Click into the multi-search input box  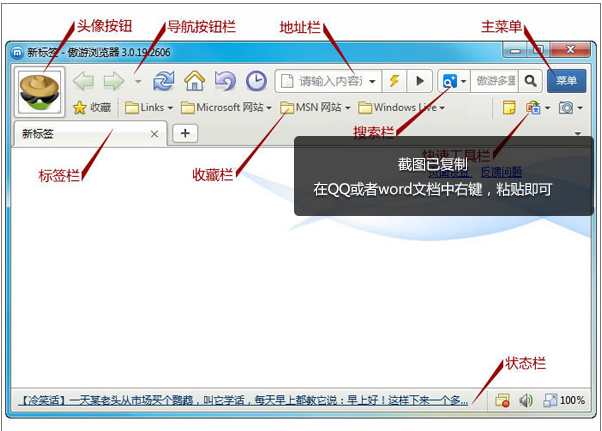point(494,81)
